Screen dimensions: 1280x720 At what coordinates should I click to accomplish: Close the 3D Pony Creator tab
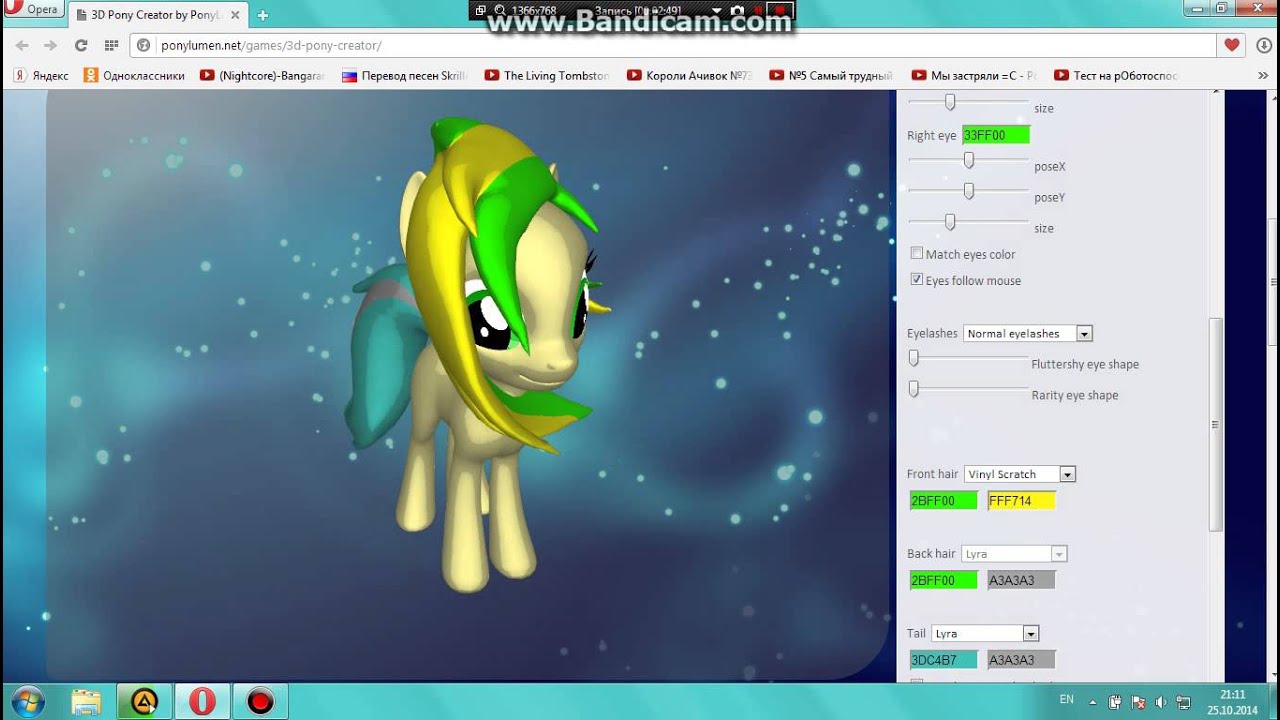pyautogui.click(x=235, y=15)
